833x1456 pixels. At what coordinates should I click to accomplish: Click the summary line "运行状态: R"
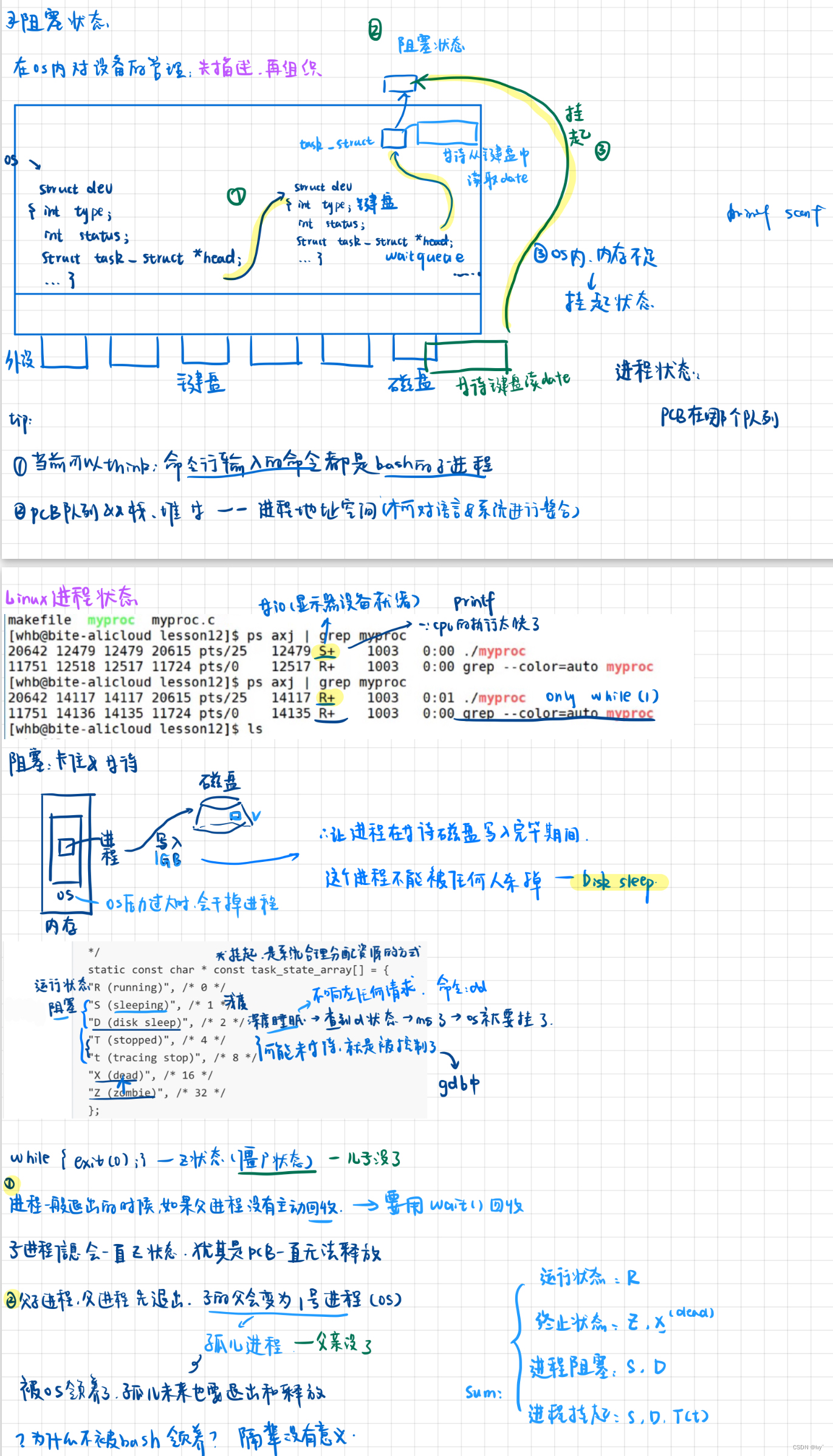coord(589,1276)
